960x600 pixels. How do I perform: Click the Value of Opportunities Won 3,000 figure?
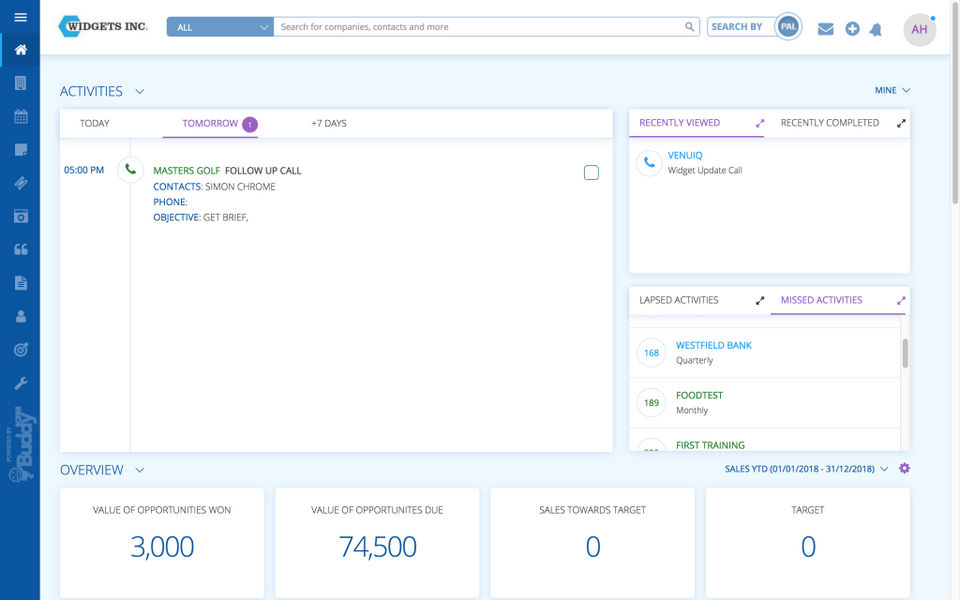point(162,547)
